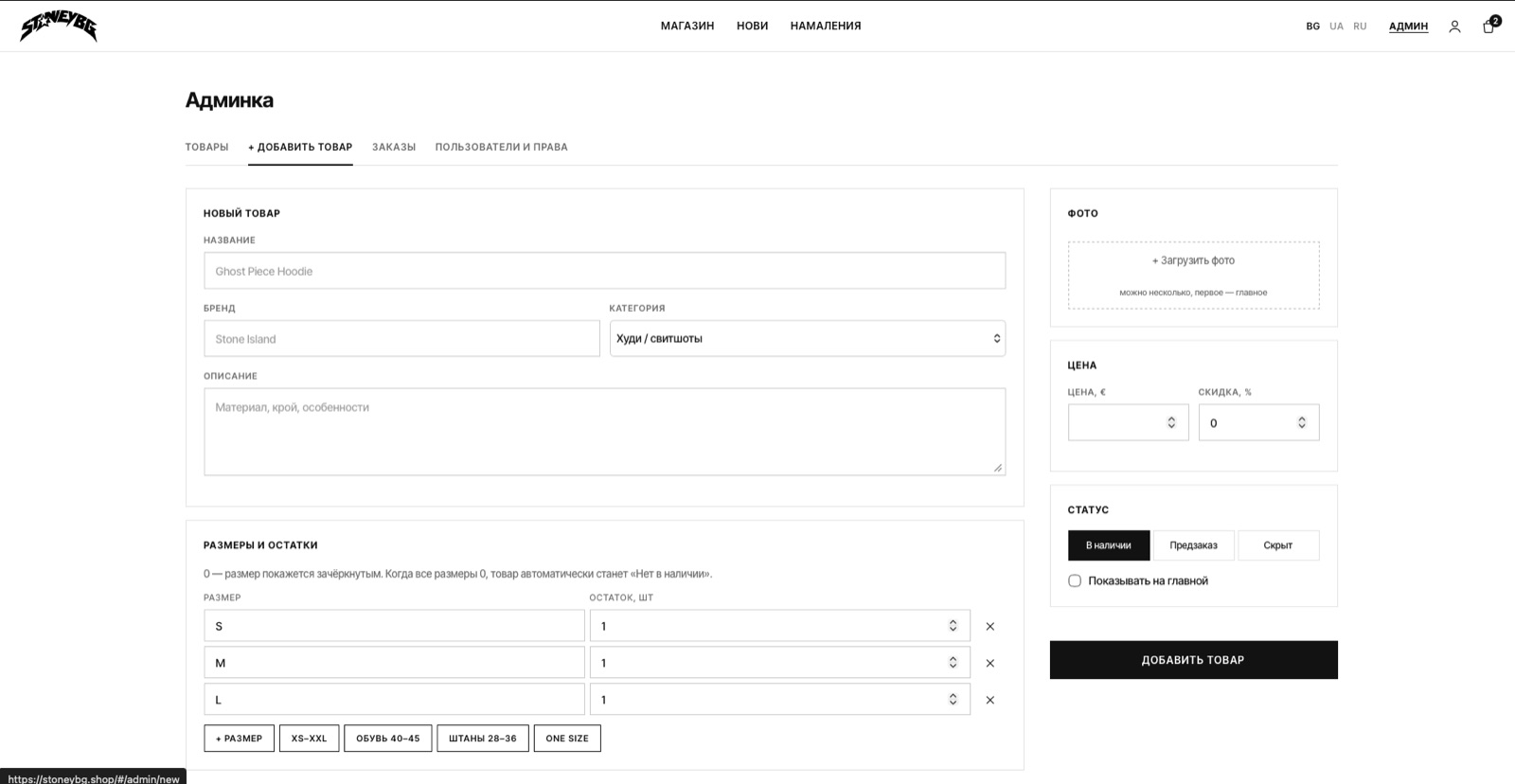Select the В наличии status

click(x=1109, y=545)
